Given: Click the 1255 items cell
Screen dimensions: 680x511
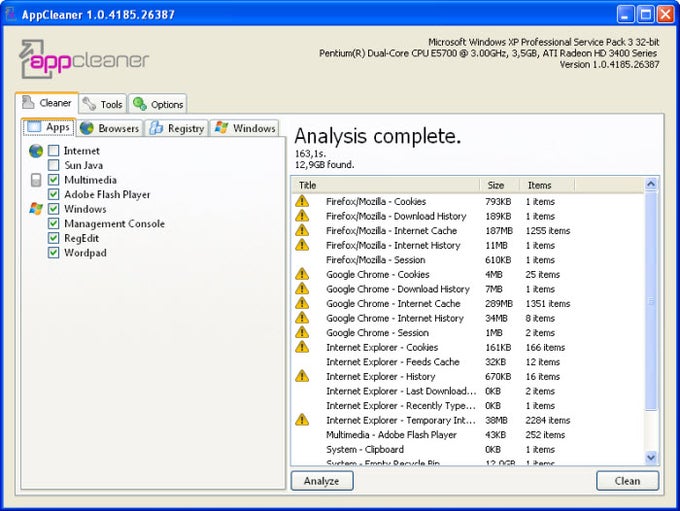Looking at the screenshot, I should pos(548,231).
